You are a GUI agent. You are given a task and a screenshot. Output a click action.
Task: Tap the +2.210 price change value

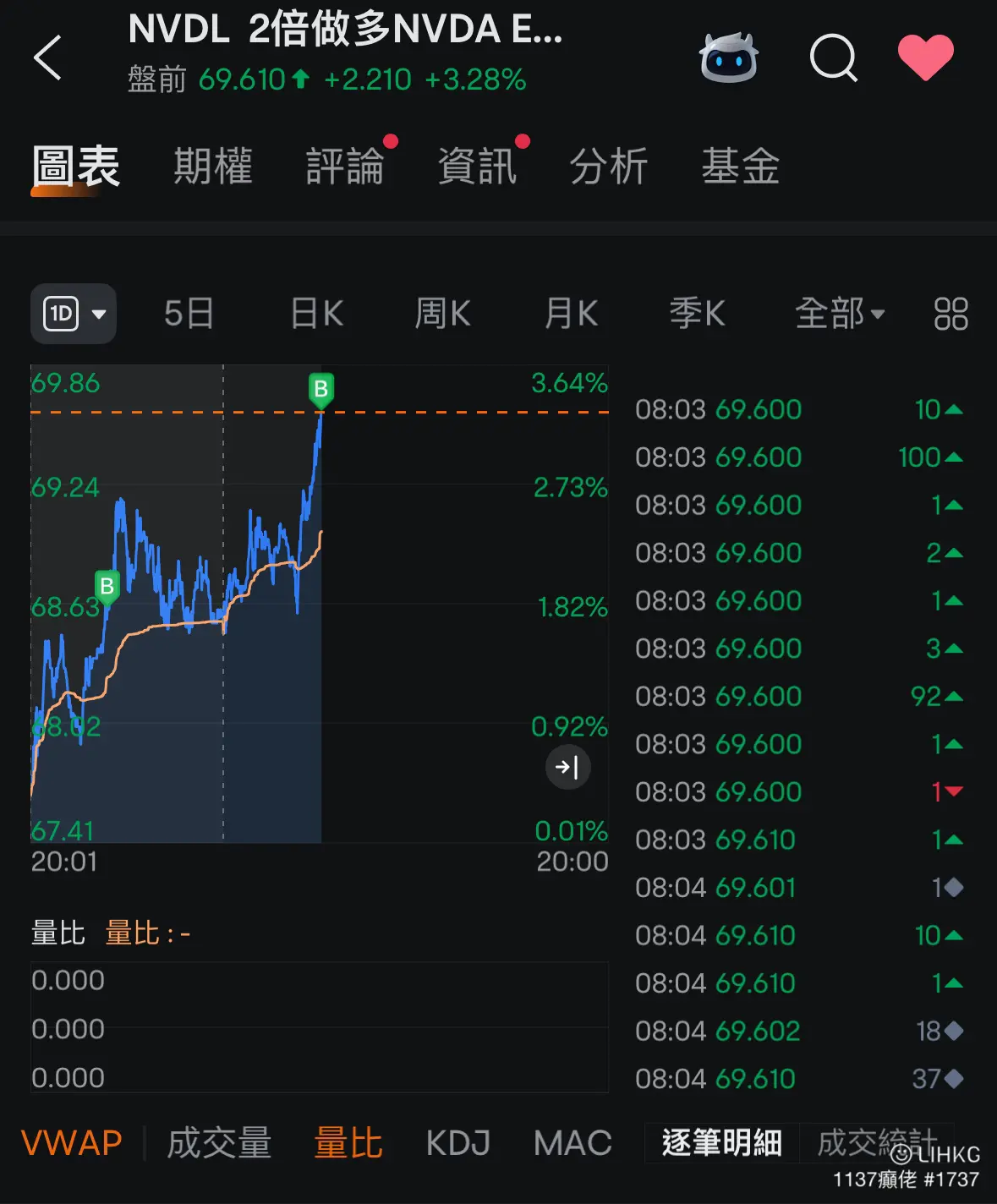(368, 79)
